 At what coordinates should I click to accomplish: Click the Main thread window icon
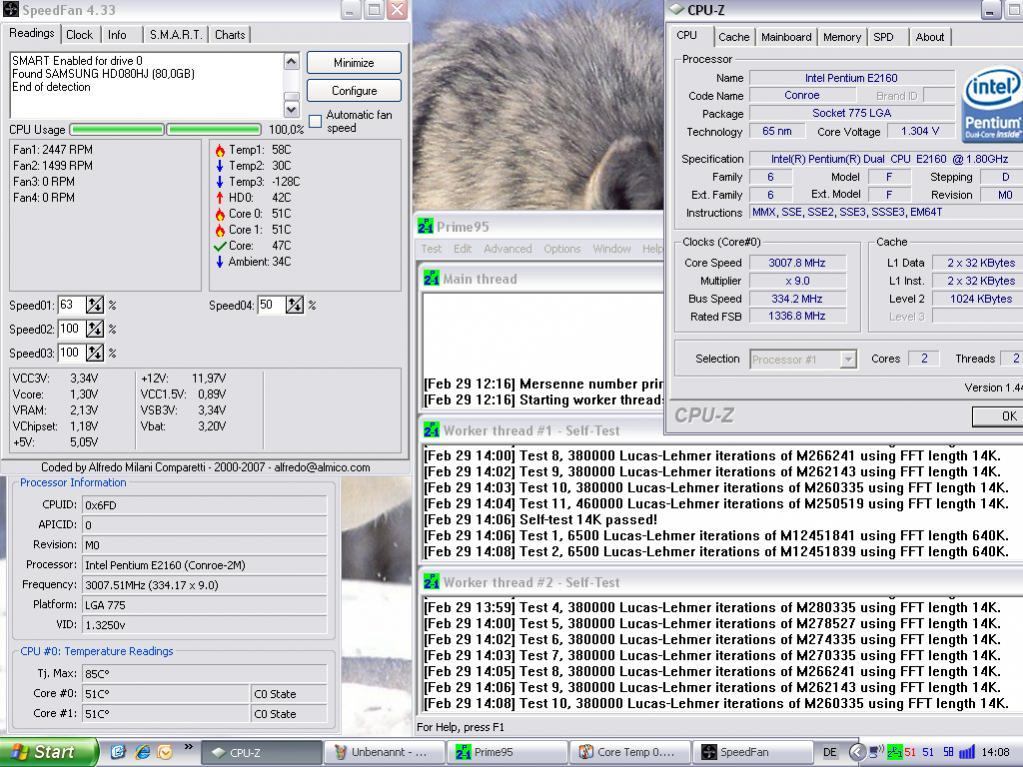431,278
